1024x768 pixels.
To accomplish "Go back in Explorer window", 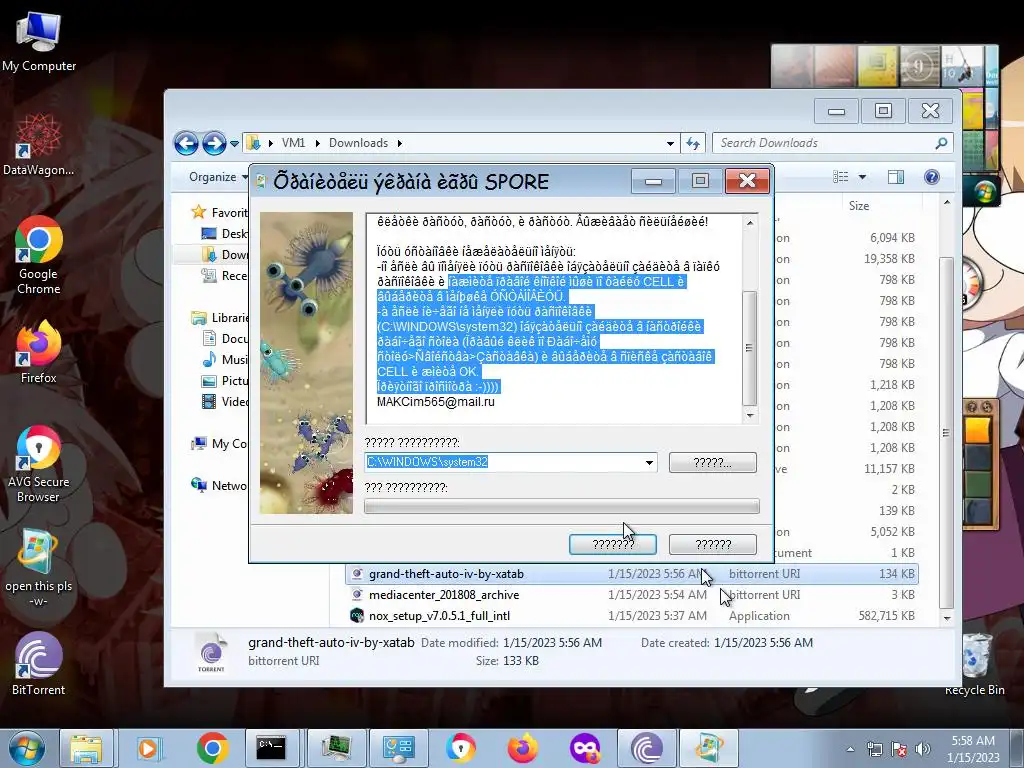I will point(186,143).
